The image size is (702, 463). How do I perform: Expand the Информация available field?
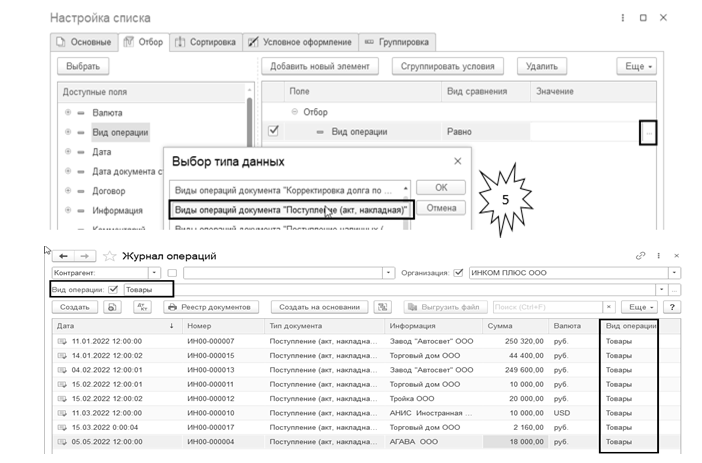(68, 210)
